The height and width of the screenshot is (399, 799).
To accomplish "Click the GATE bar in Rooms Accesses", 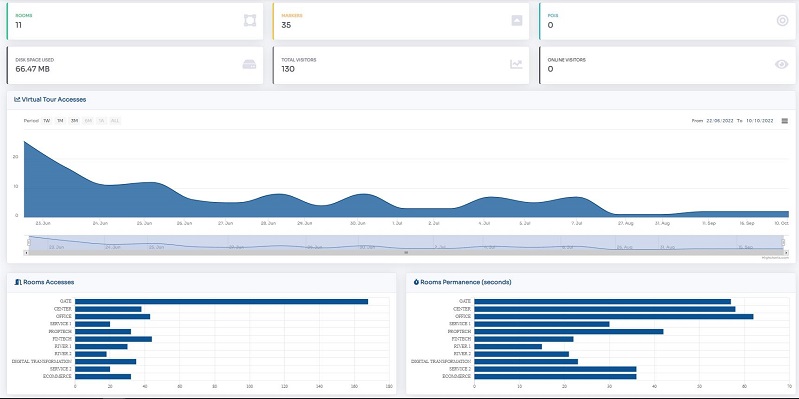I will [221, 302].
